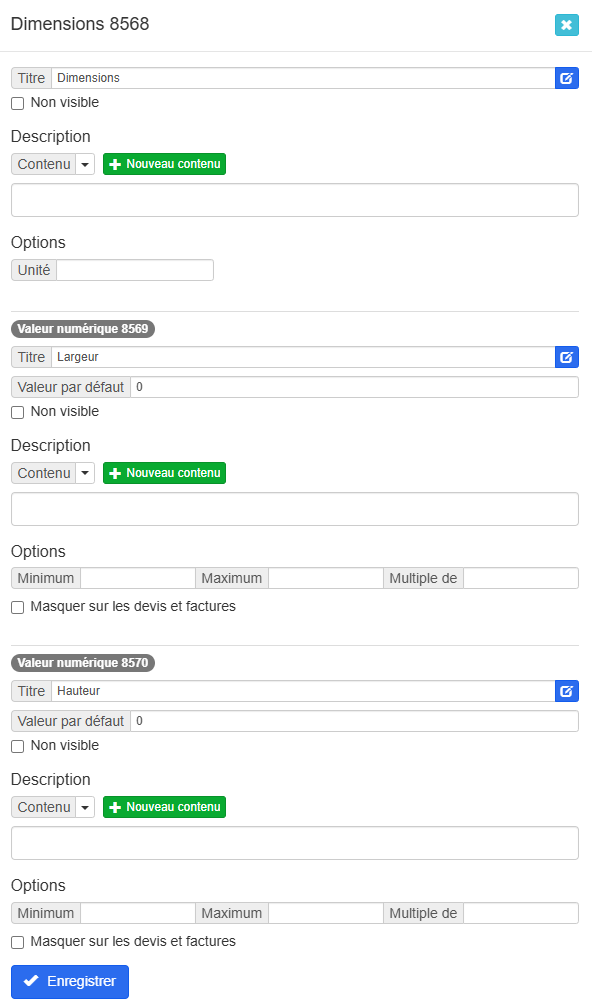Viewport: 592px width, 1006px height.
Task: Click the Valeur par défaut field for Largeur
Action: (x=354, y=388)
